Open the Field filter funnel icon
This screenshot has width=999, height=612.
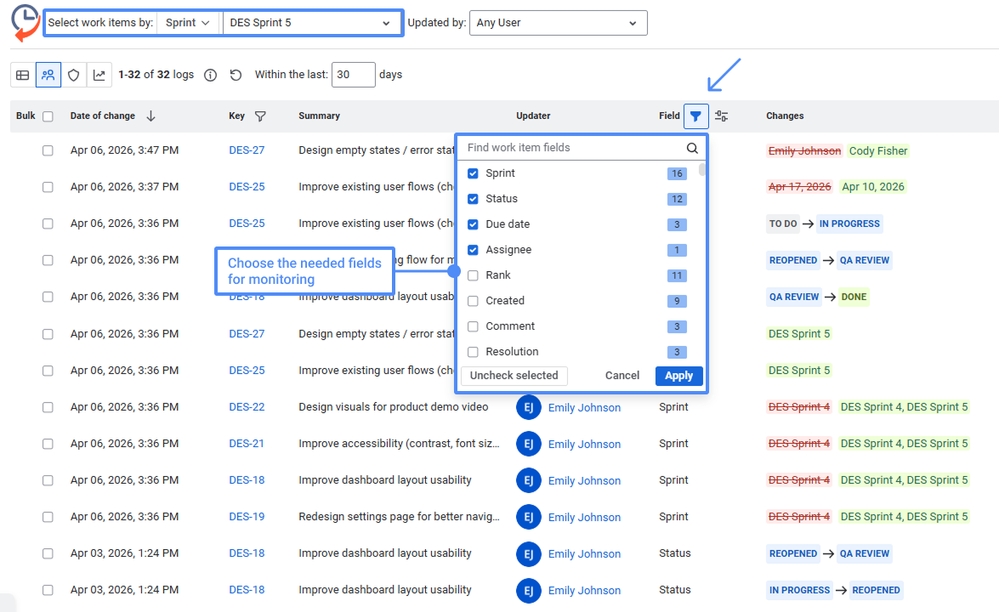tap(696, 116)
